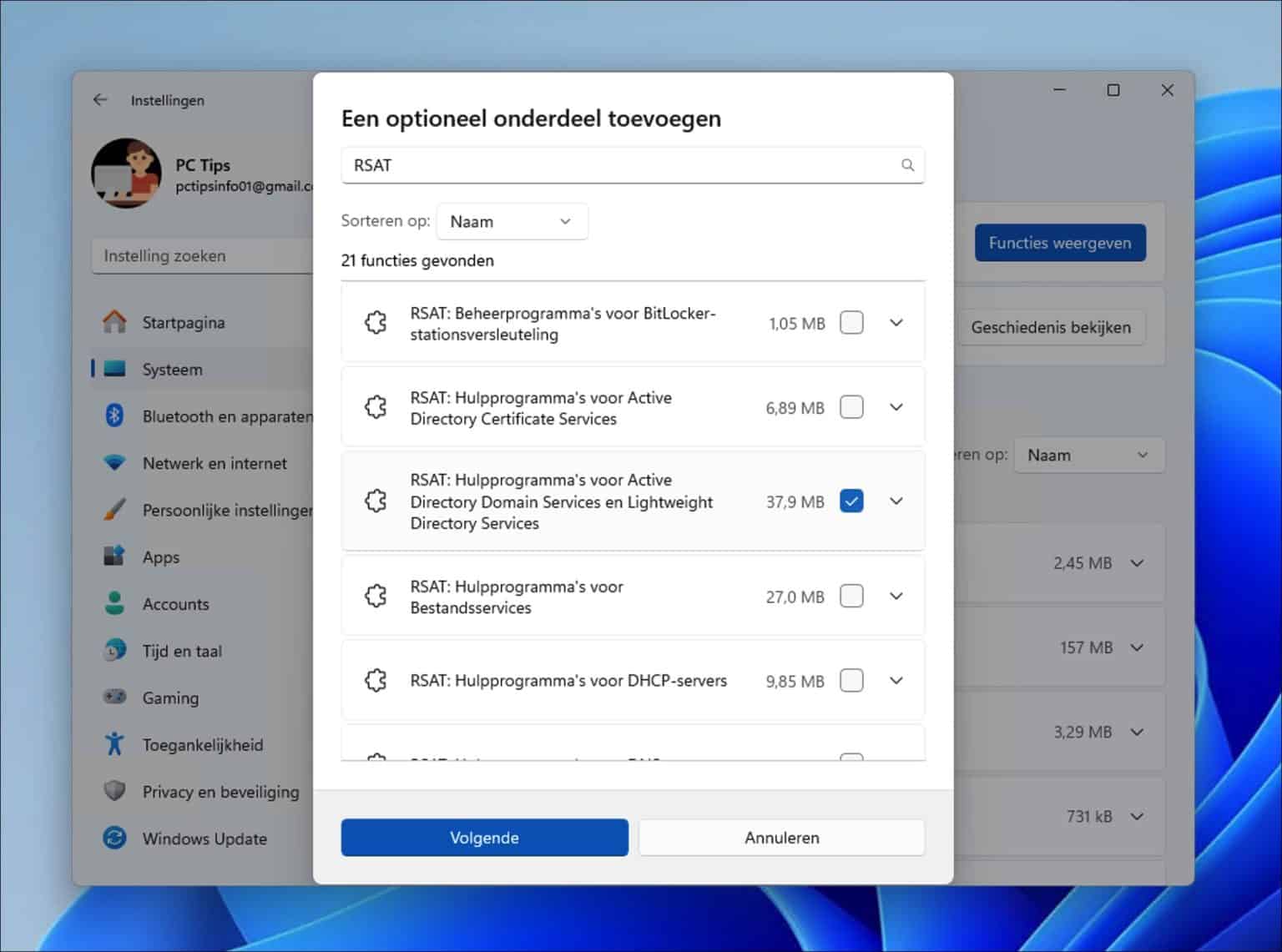The width and height of the screenshot is (1282, 952).
Task: Uncheck RSAT Active Directory Domain Services
Action: (x=851, y=501)
